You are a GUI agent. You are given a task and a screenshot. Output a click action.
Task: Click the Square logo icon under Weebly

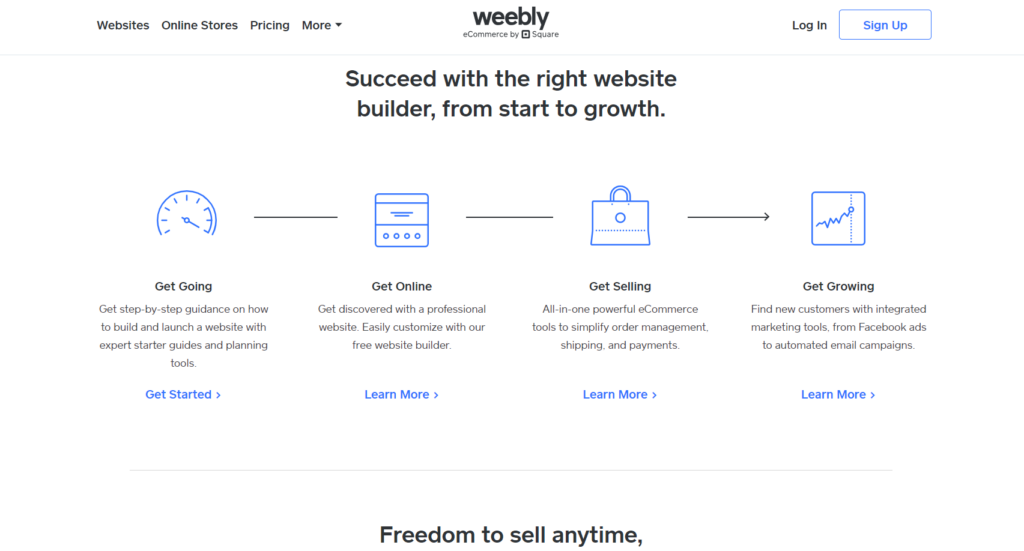pyautogui.click(x=526, y=35)
